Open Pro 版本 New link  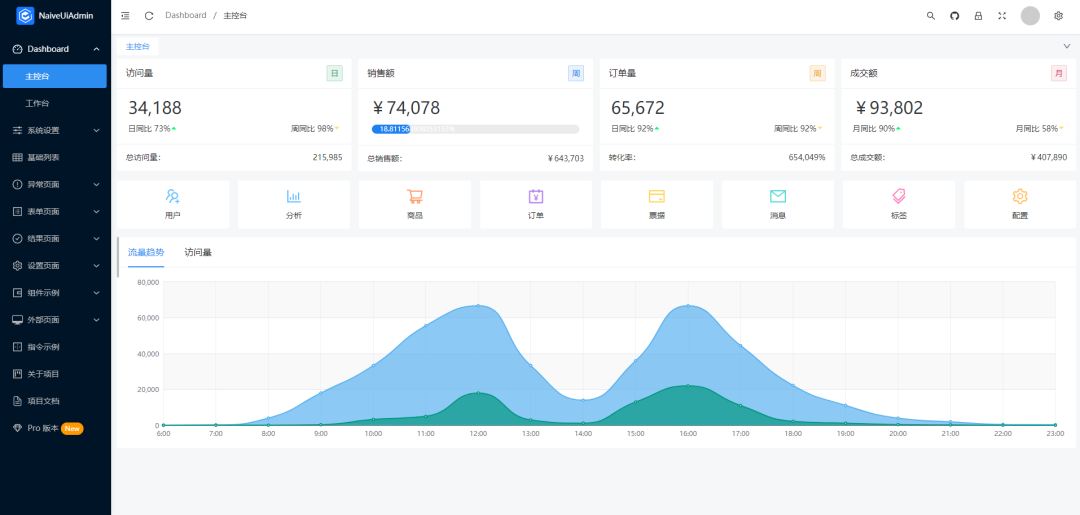coord(54,428)
